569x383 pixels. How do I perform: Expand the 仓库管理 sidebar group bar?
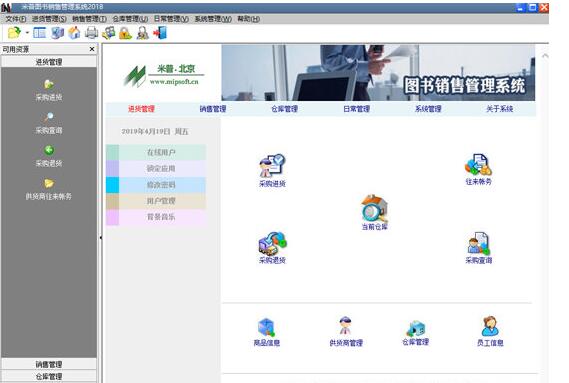pyautogui.click(x=49, y=376)
